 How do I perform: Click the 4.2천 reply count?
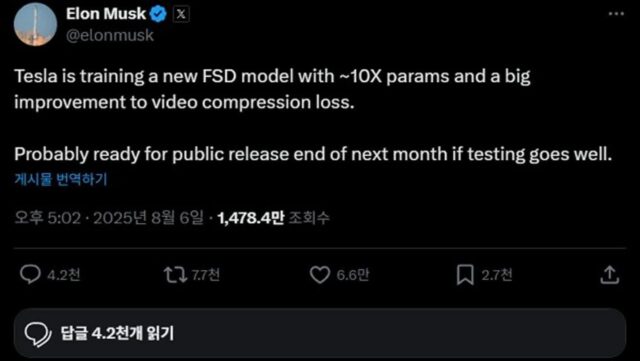tap(64, 275)
